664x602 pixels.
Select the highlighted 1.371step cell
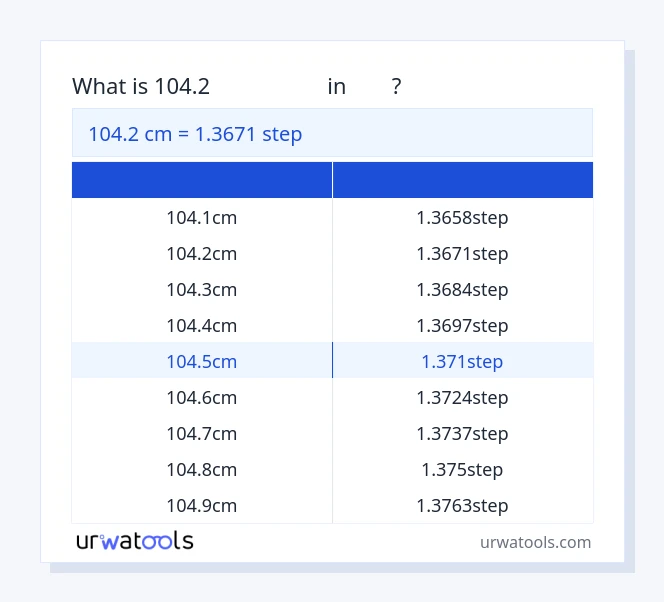[x=462, y=362]
